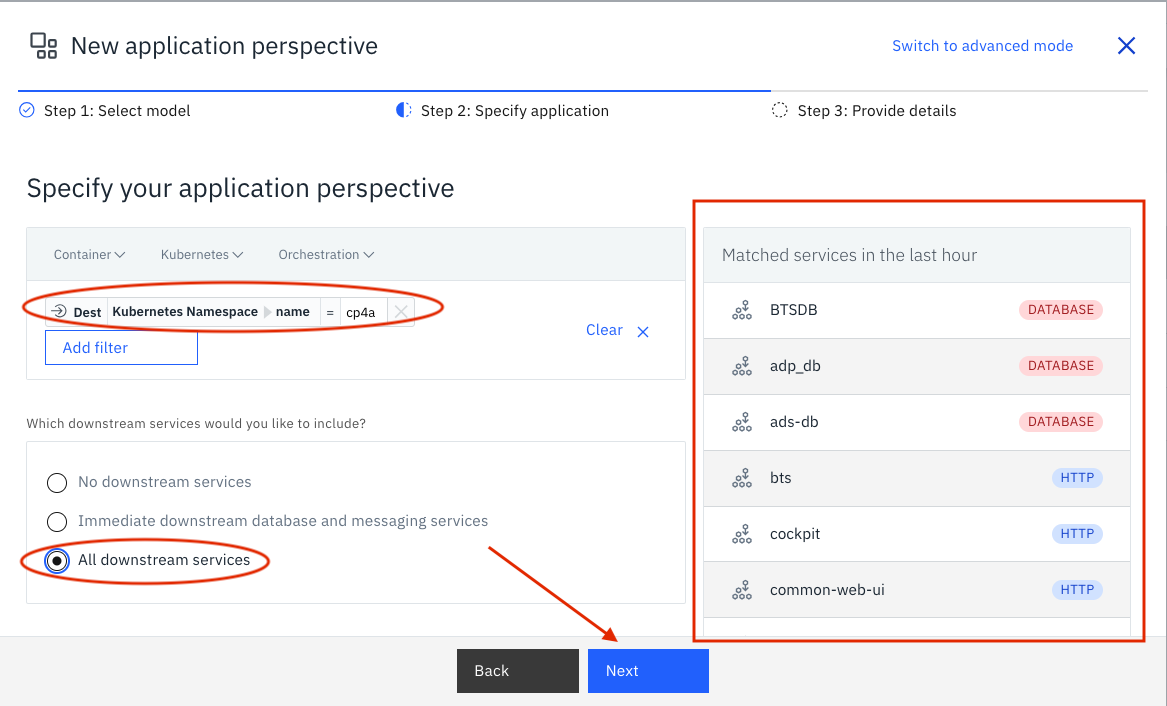1167x706 pixels.
Task: Click the DATABASE tag on ads-db row
Action: (1061, 421)
